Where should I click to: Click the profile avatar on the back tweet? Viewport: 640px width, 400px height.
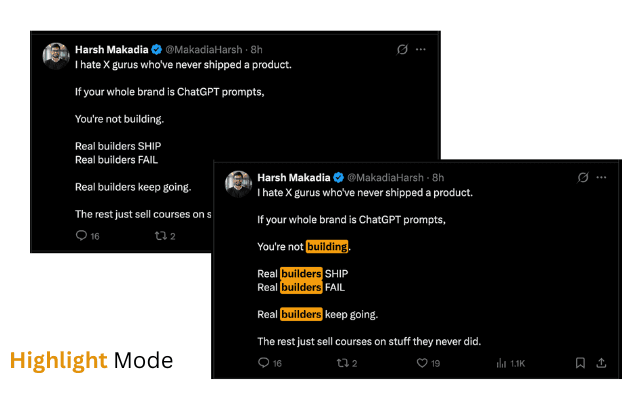(x=56, y=56)
